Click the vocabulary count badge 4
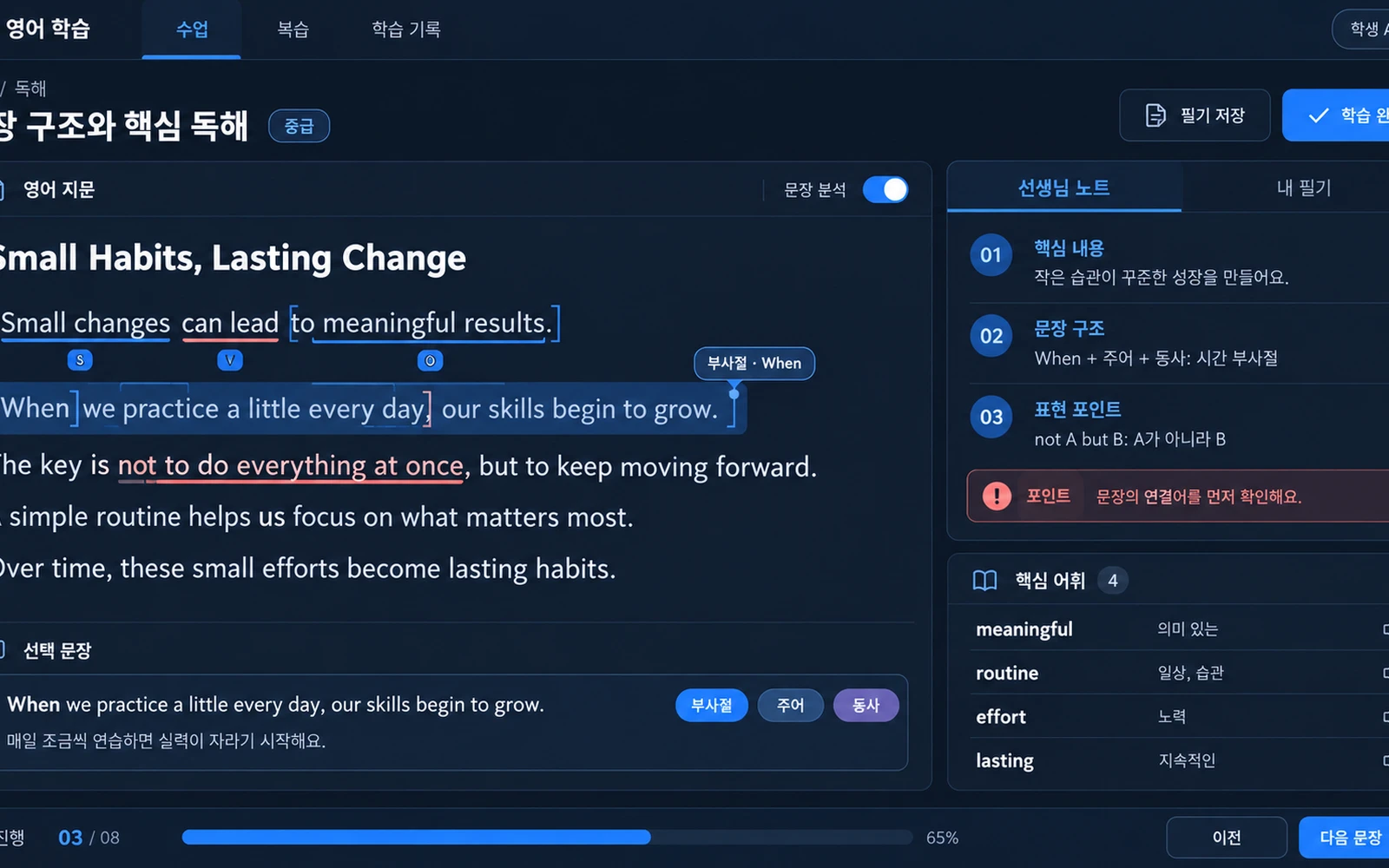 pyautogui.click(x=1113, y=581)
